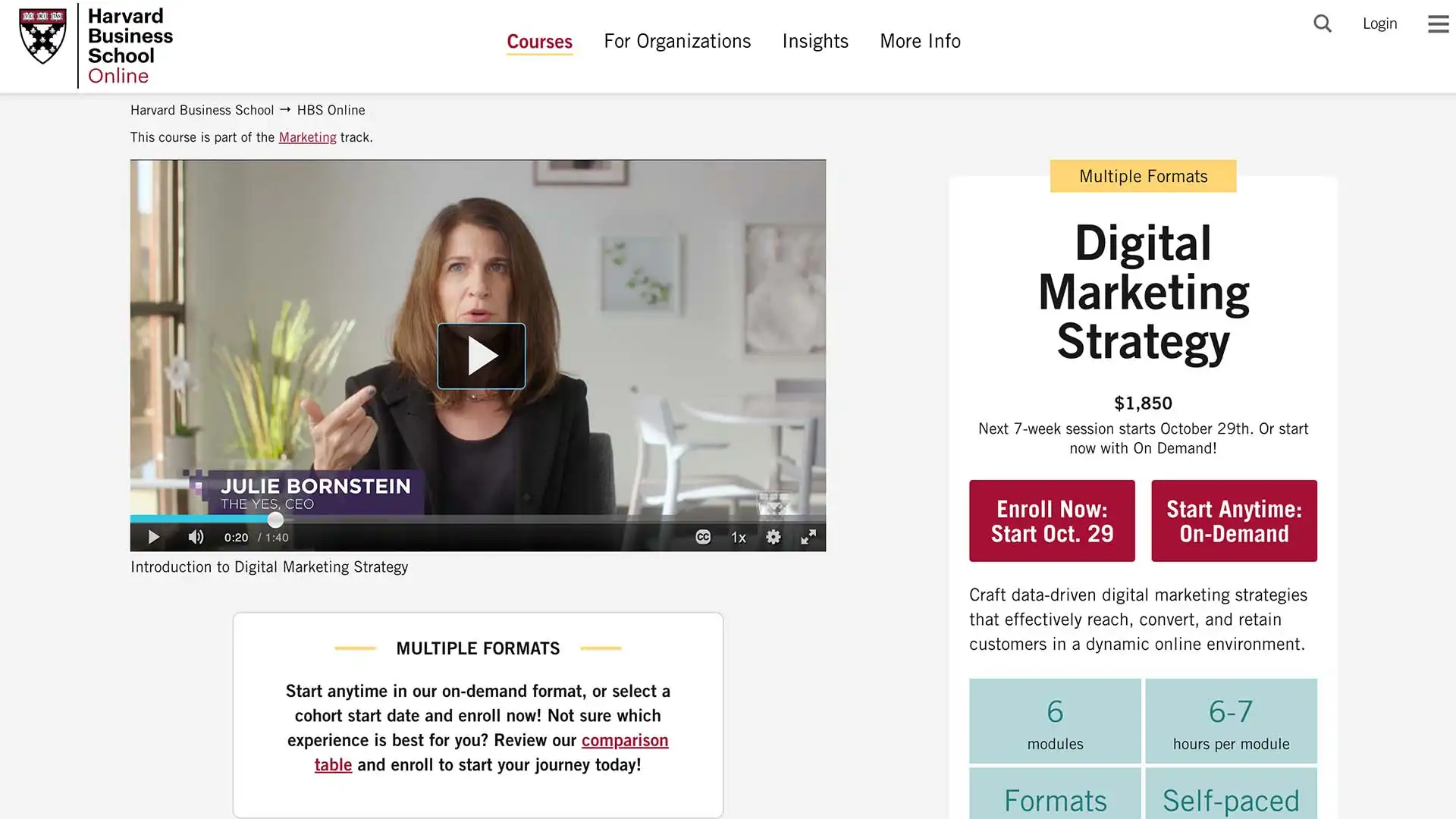The image size is (1456, 819).
Task: Open the hamburger menu icon
Action: (1438, 24)
